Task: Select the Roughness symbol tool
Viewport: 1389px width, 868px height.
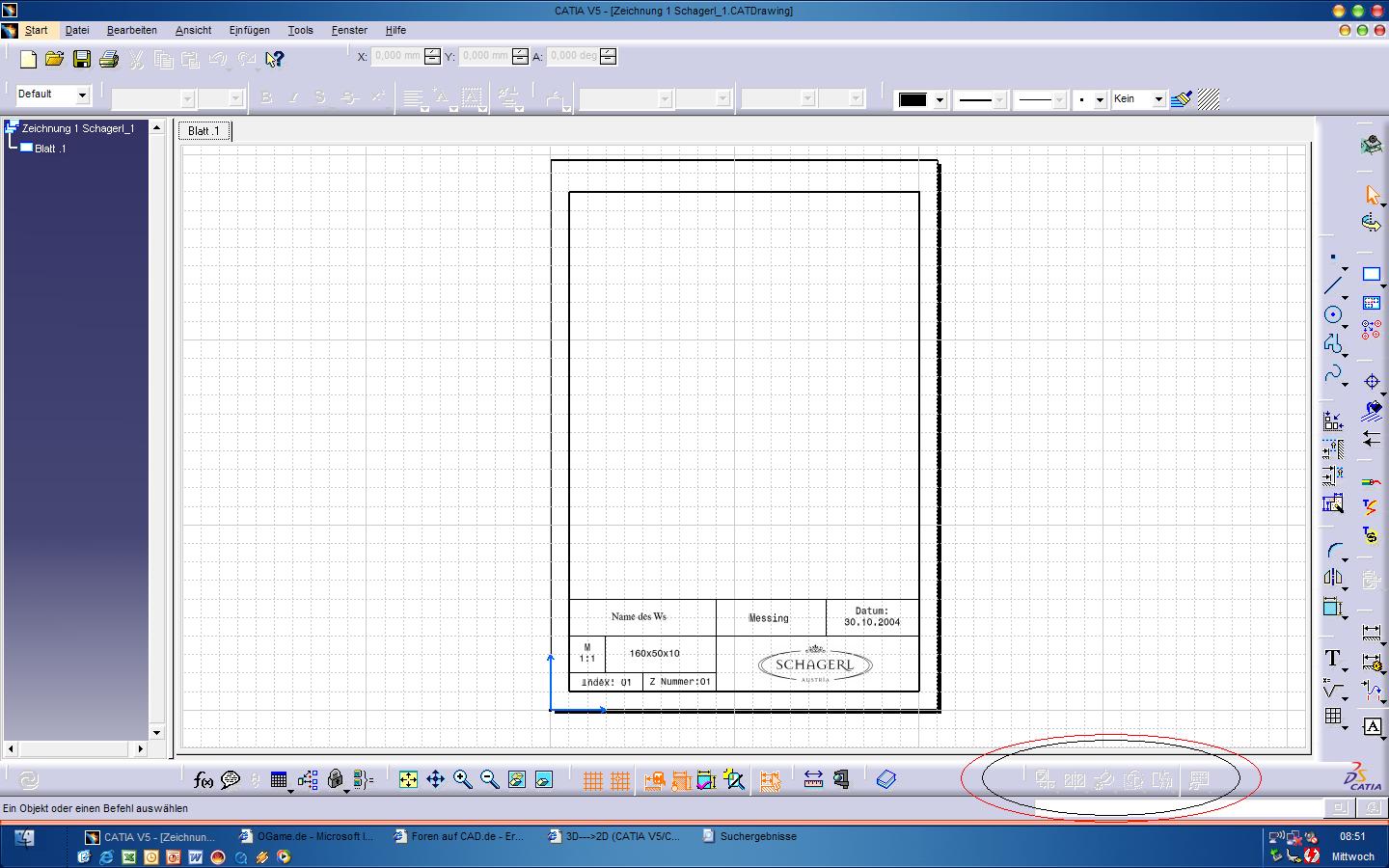Action: click(x=1333, y=689)
